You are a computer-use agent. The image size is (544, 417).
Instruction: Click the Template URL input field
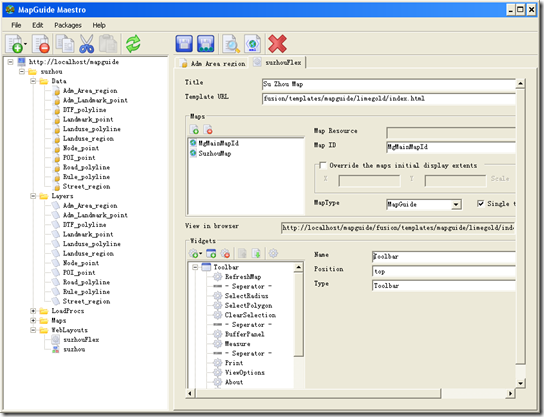(x=389, y=99)
